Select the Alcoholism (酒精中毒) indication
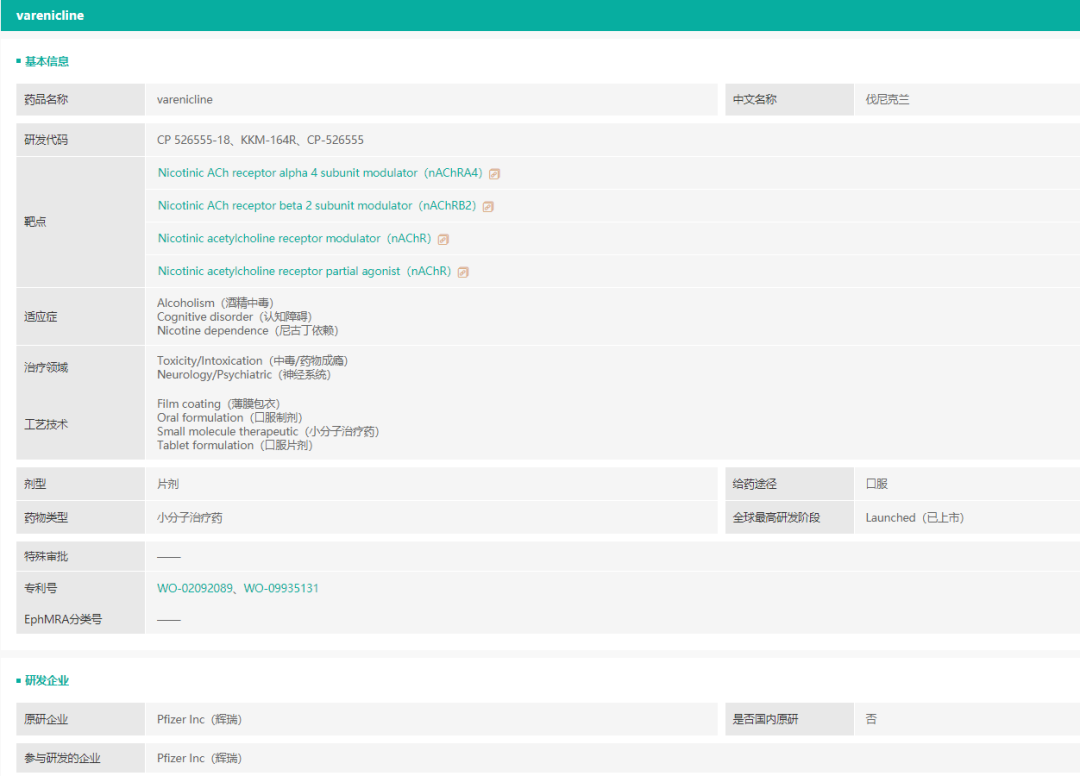 coord(215,303)
